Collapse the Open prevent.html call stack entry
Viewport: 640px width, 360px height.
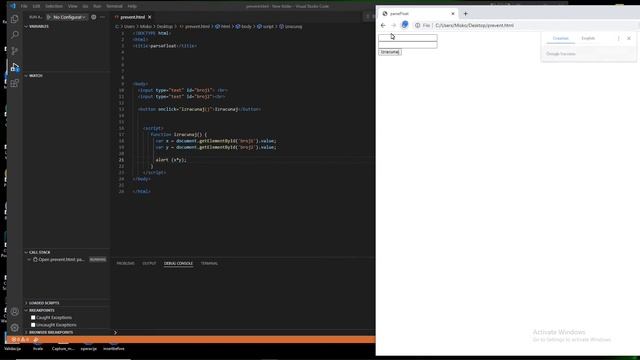tap(29, 260)
